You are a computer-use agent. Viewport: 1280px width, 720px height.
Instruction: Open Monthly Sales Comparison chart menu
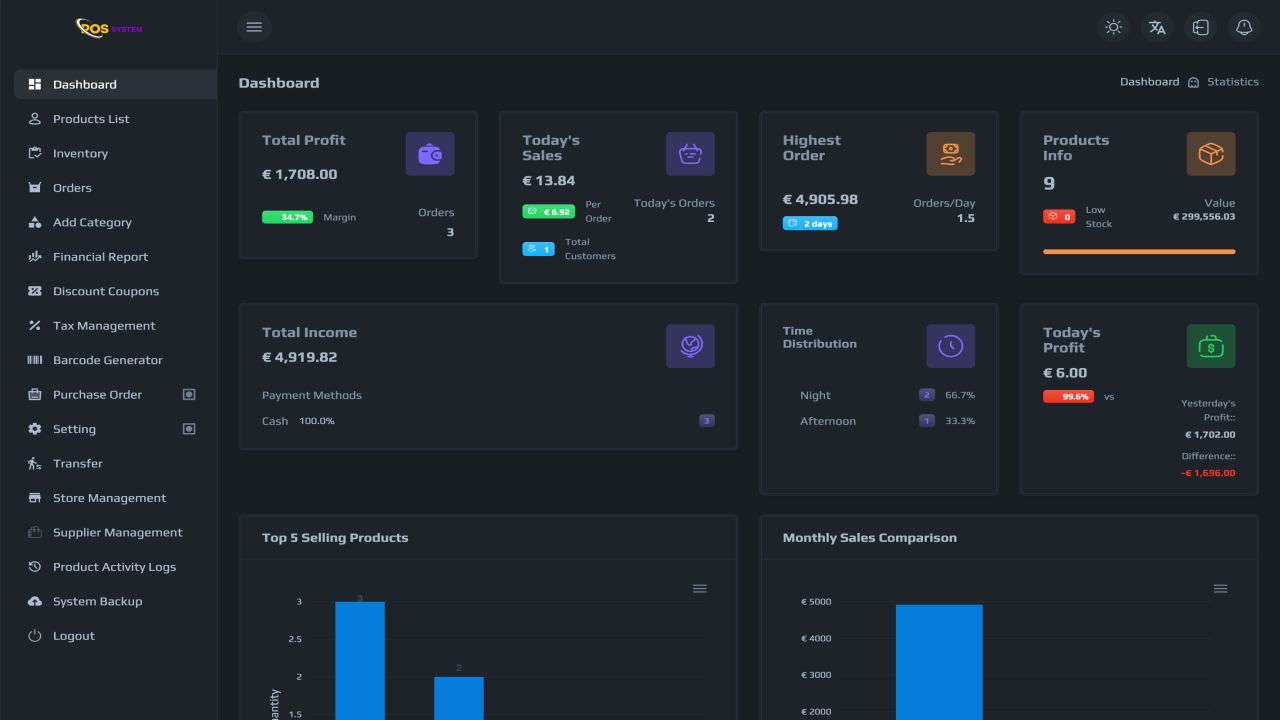pos(1220,589)
